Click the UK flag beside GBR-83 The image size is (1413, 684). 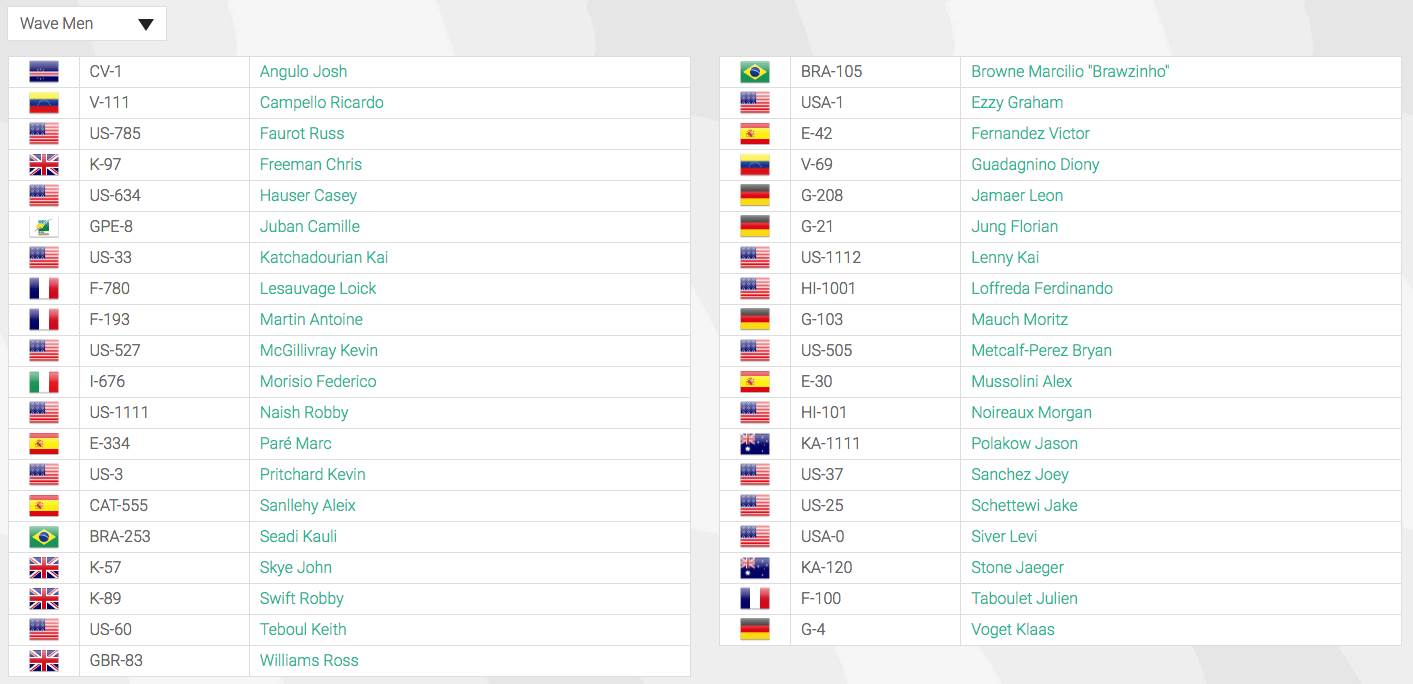coord(44,661)
